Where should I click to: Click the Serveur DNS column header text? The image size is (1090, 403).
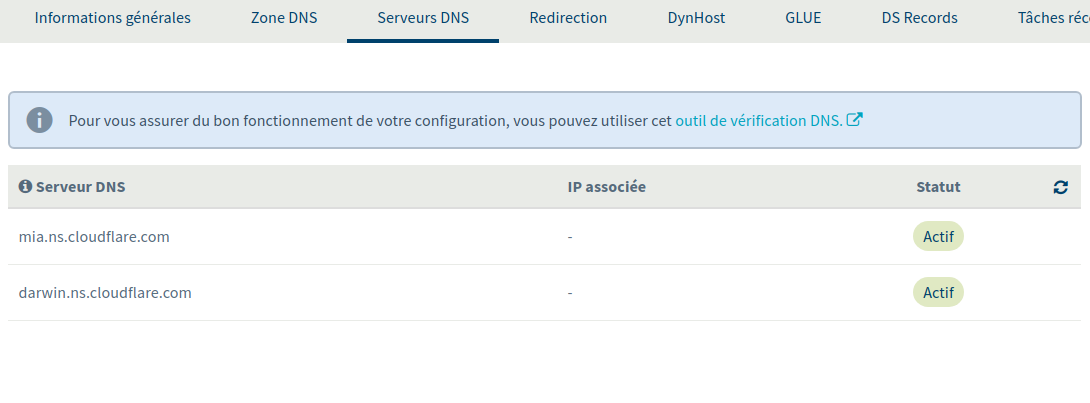81,187
